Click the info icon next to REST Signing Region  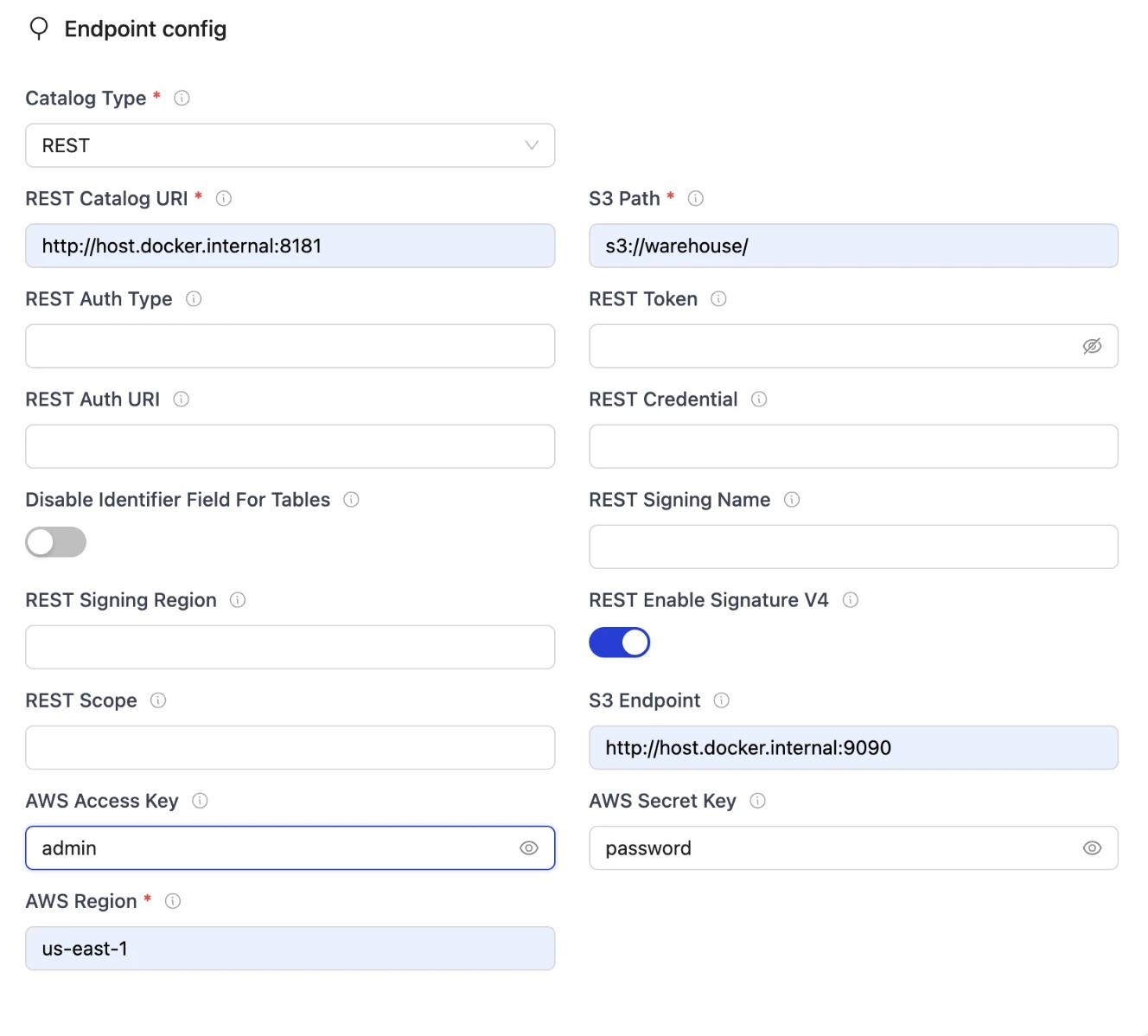[x=238, y=600]
